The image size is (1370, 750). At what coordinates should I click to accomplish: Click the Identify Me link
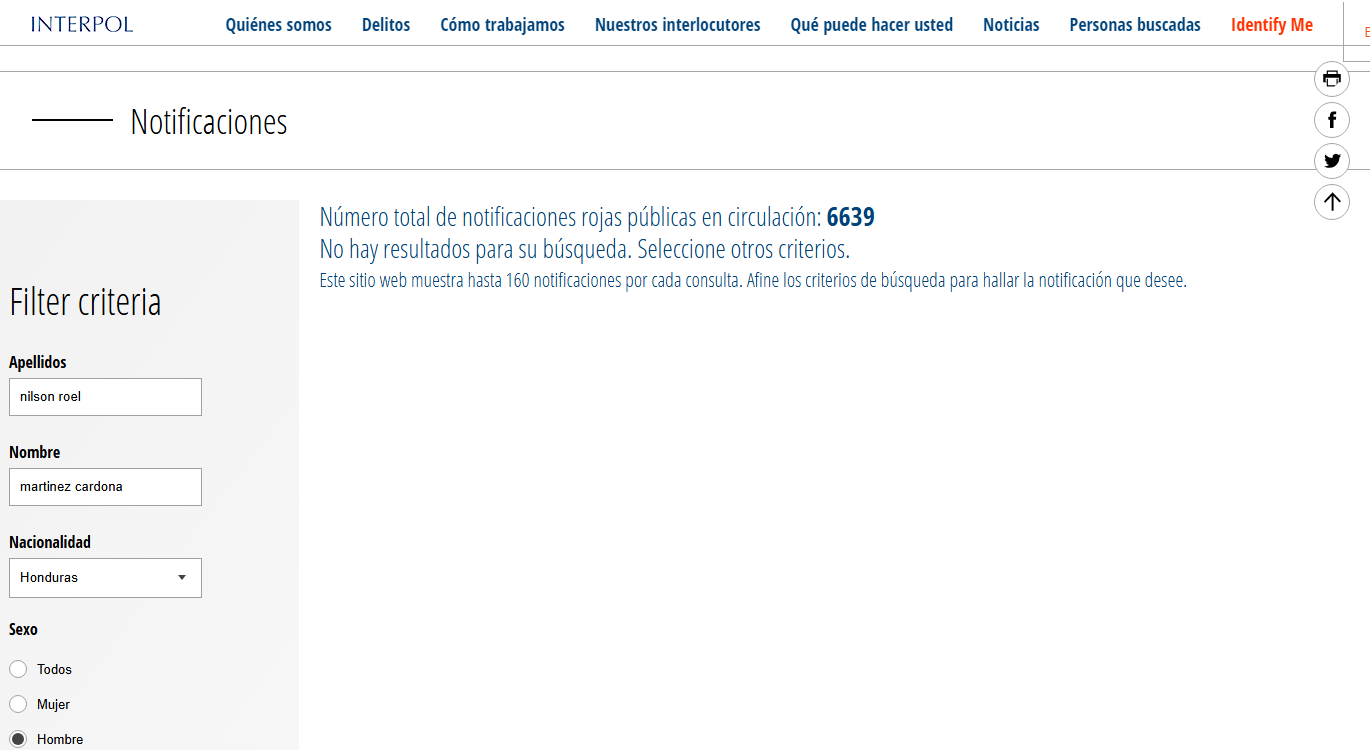point(1272,25)
